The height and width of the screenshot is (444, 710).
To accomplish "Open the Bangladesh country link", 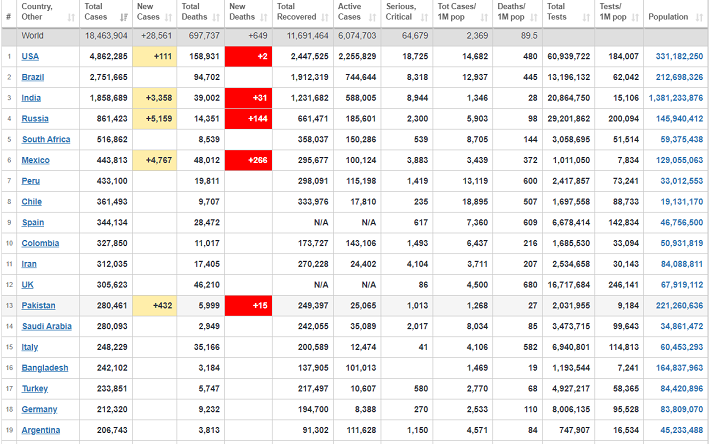I will click(45, 368).
